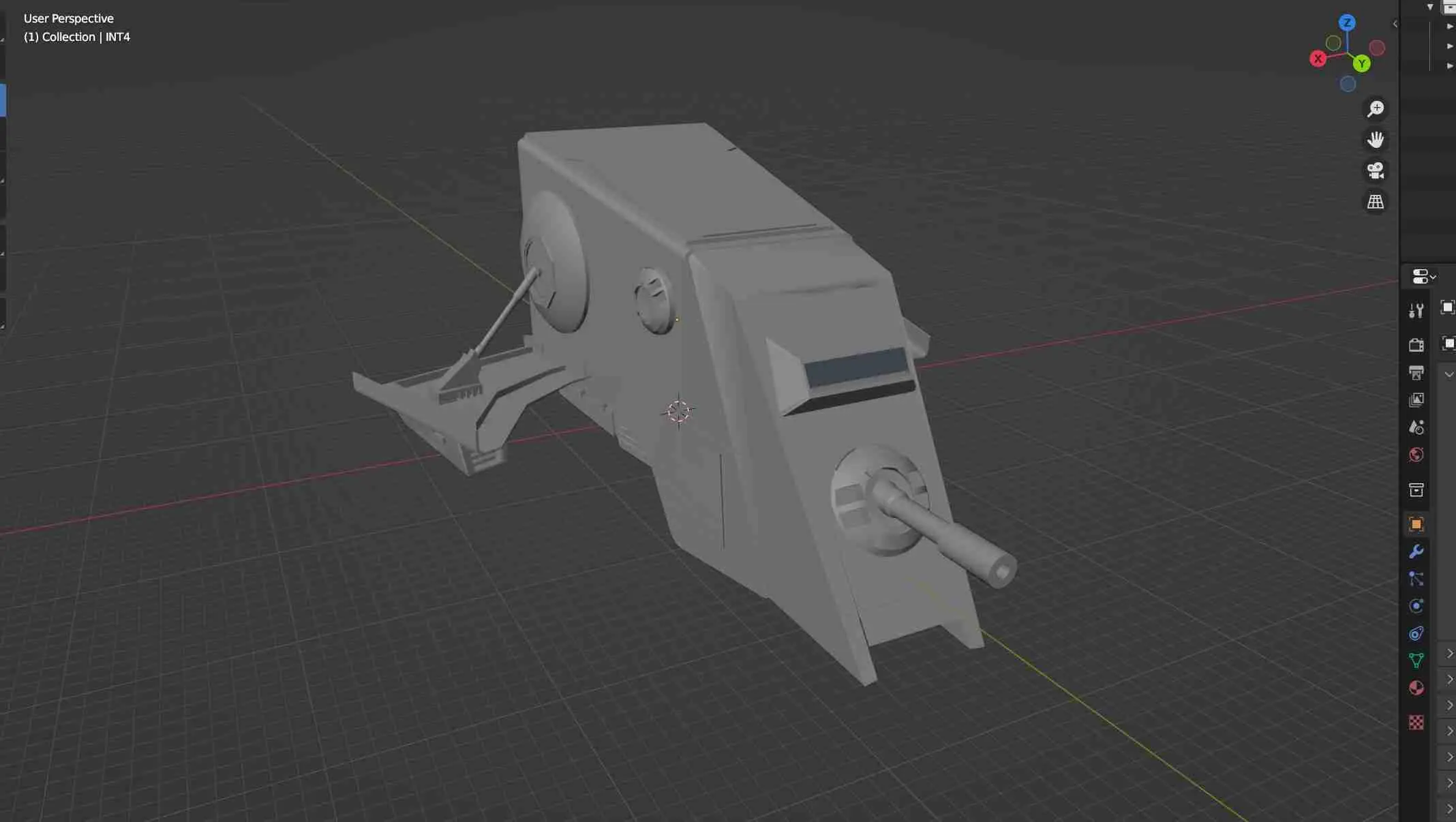Open the green Object Data properties tab

pos(1416,660)
